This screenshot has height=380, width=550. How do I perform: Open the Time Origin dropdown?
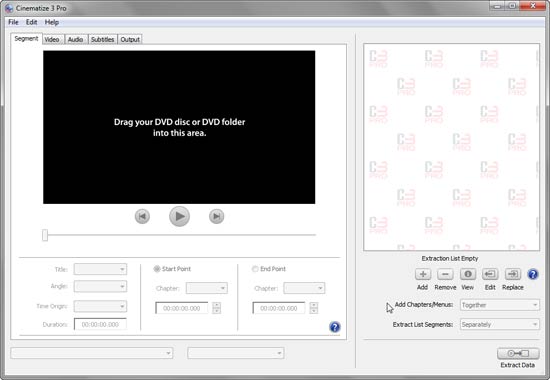coord(100,306)
